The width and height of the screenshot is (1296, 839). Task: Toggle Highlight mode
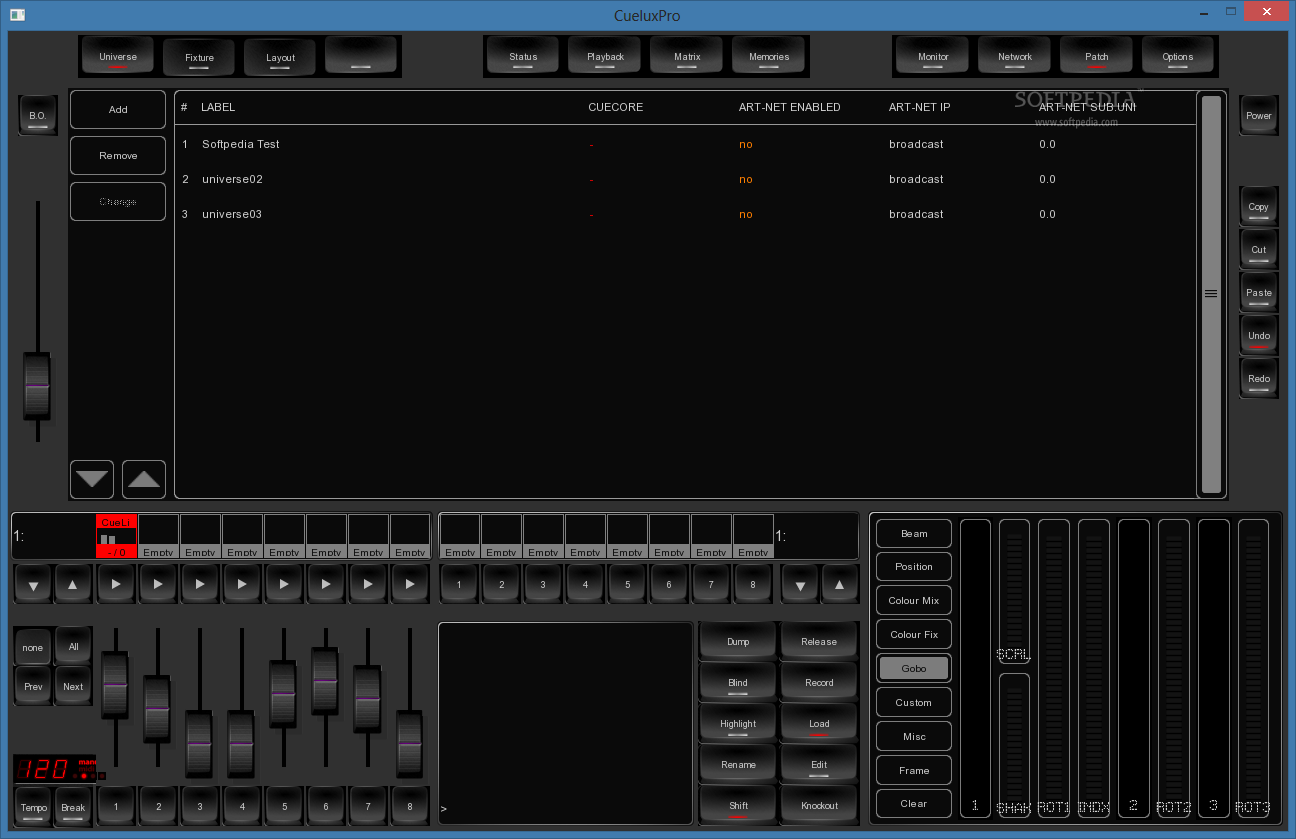(738, 723)
